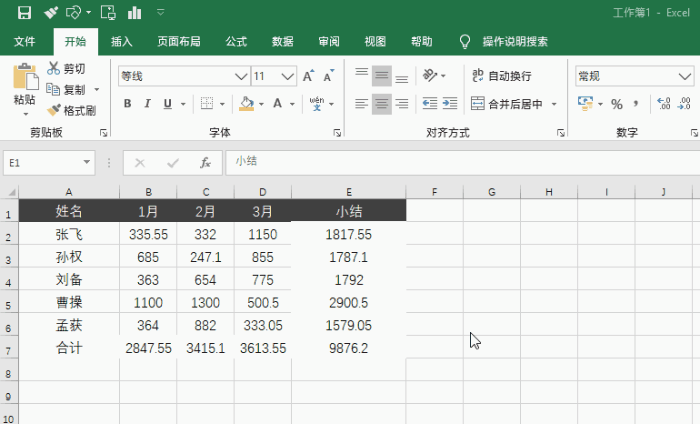The width and height of the screenshot is (700, 424).
Task: Click the chart icon in quick access toolbar
Action: click(x=134, y=12)
